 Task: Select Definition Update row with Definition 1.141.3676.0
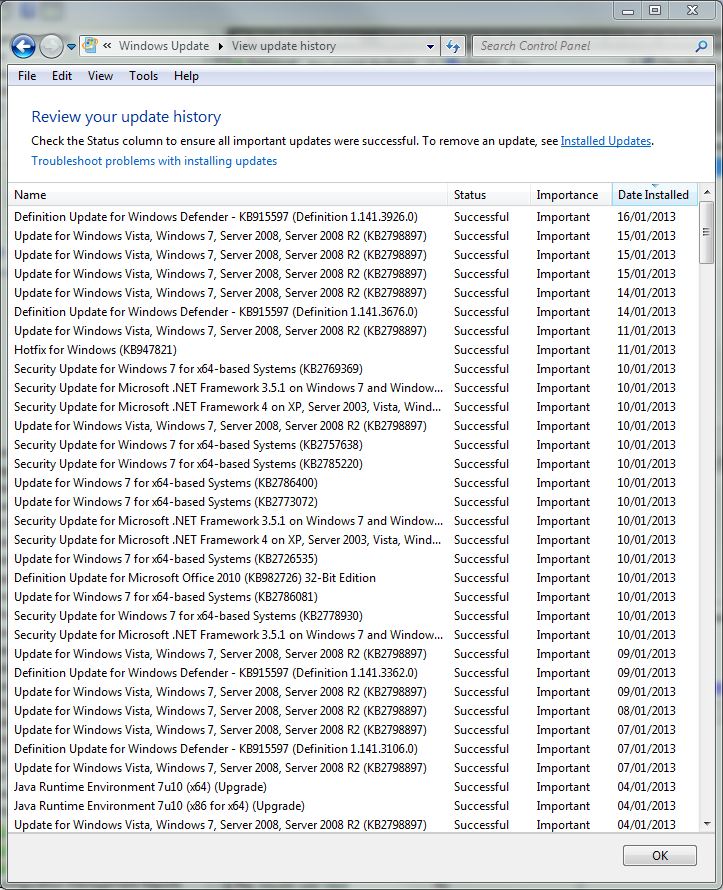[352, 312]
